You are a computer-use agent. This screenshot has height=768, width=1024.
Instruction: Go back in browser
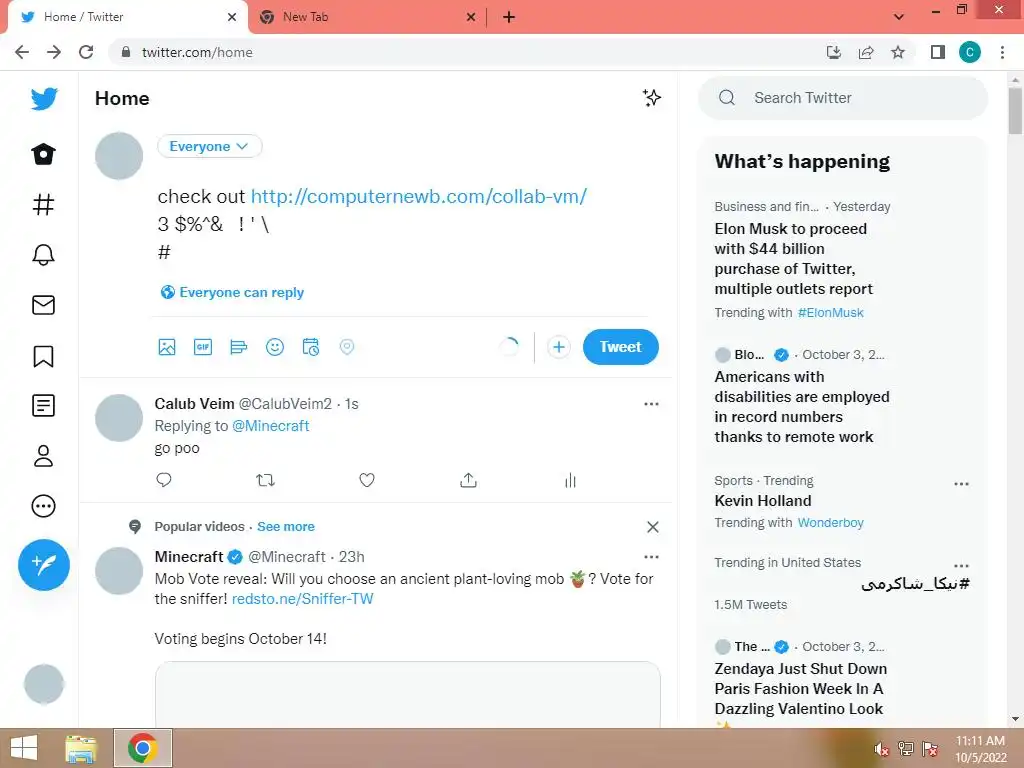[x=22, y=52]
